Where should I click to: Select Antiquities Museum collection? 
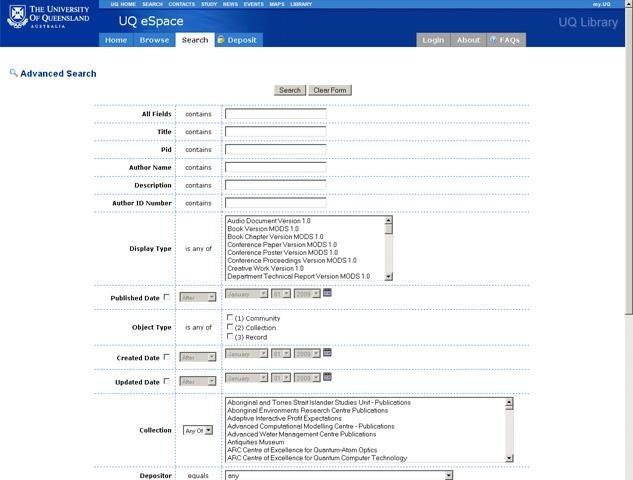pos(256,442)
